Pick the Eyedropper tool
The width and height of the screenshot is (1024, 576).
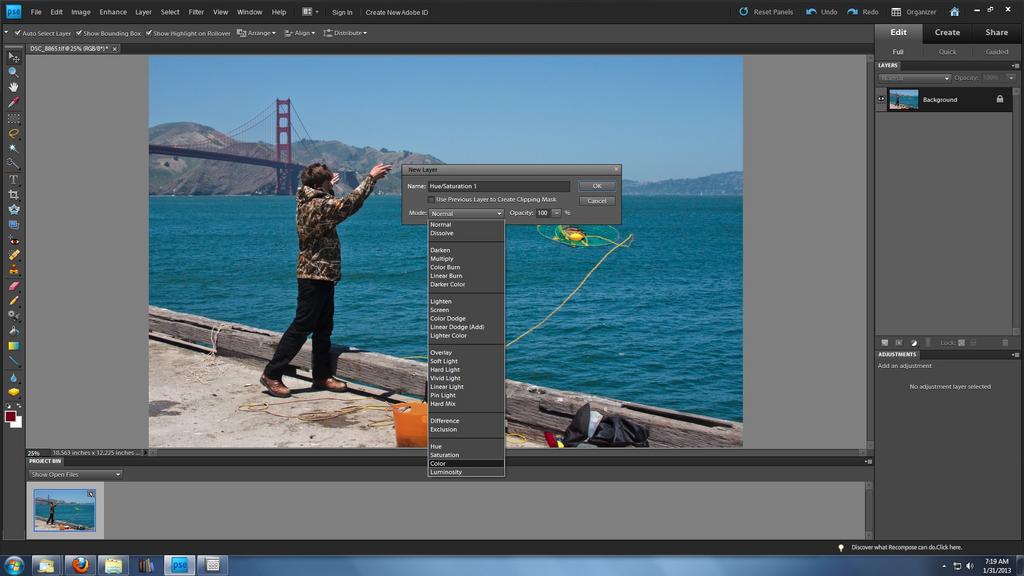pos(13,102)
